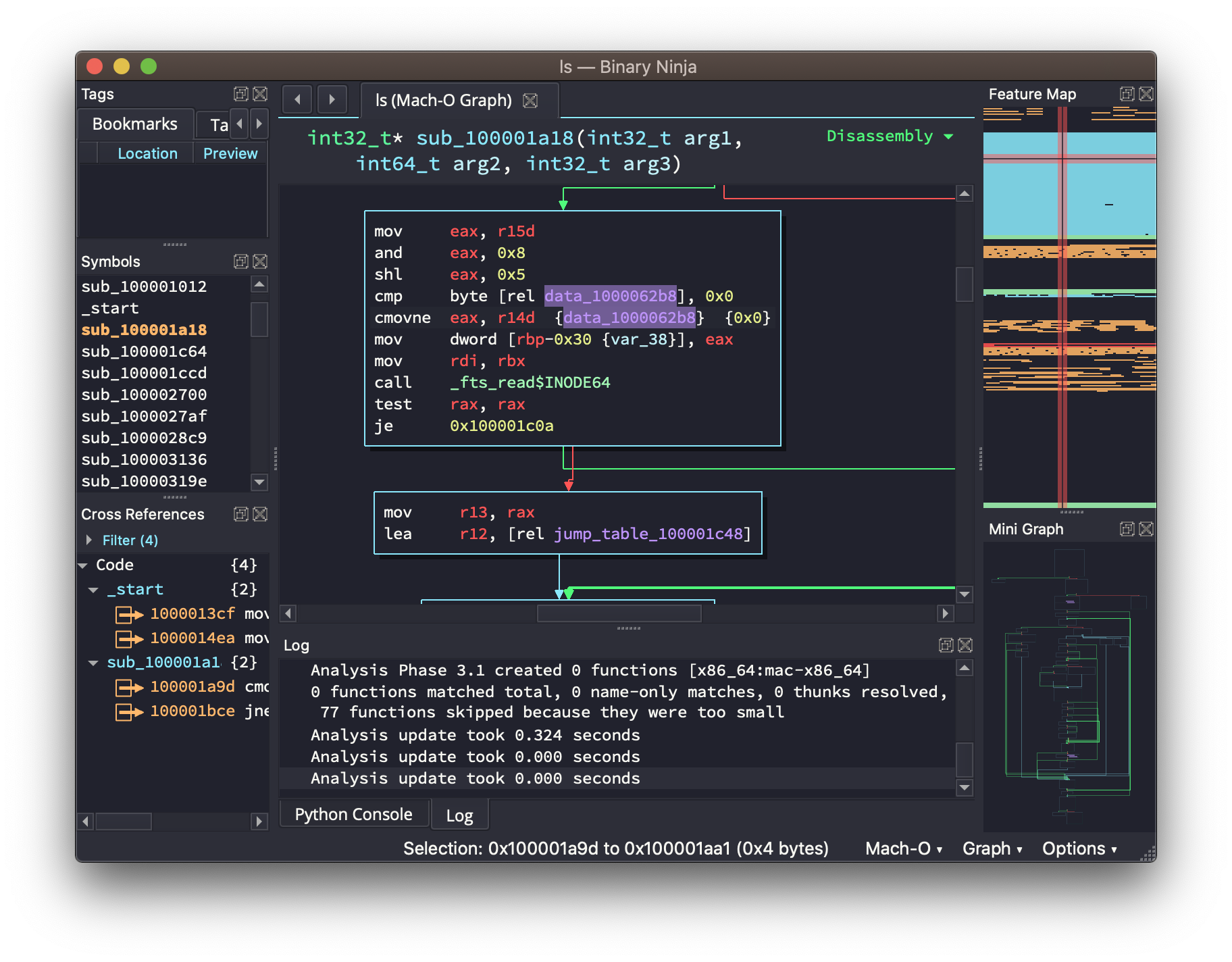Open the Graph mode dropdown
Screen dimensions: 1232x962
[x=992, y=849]
